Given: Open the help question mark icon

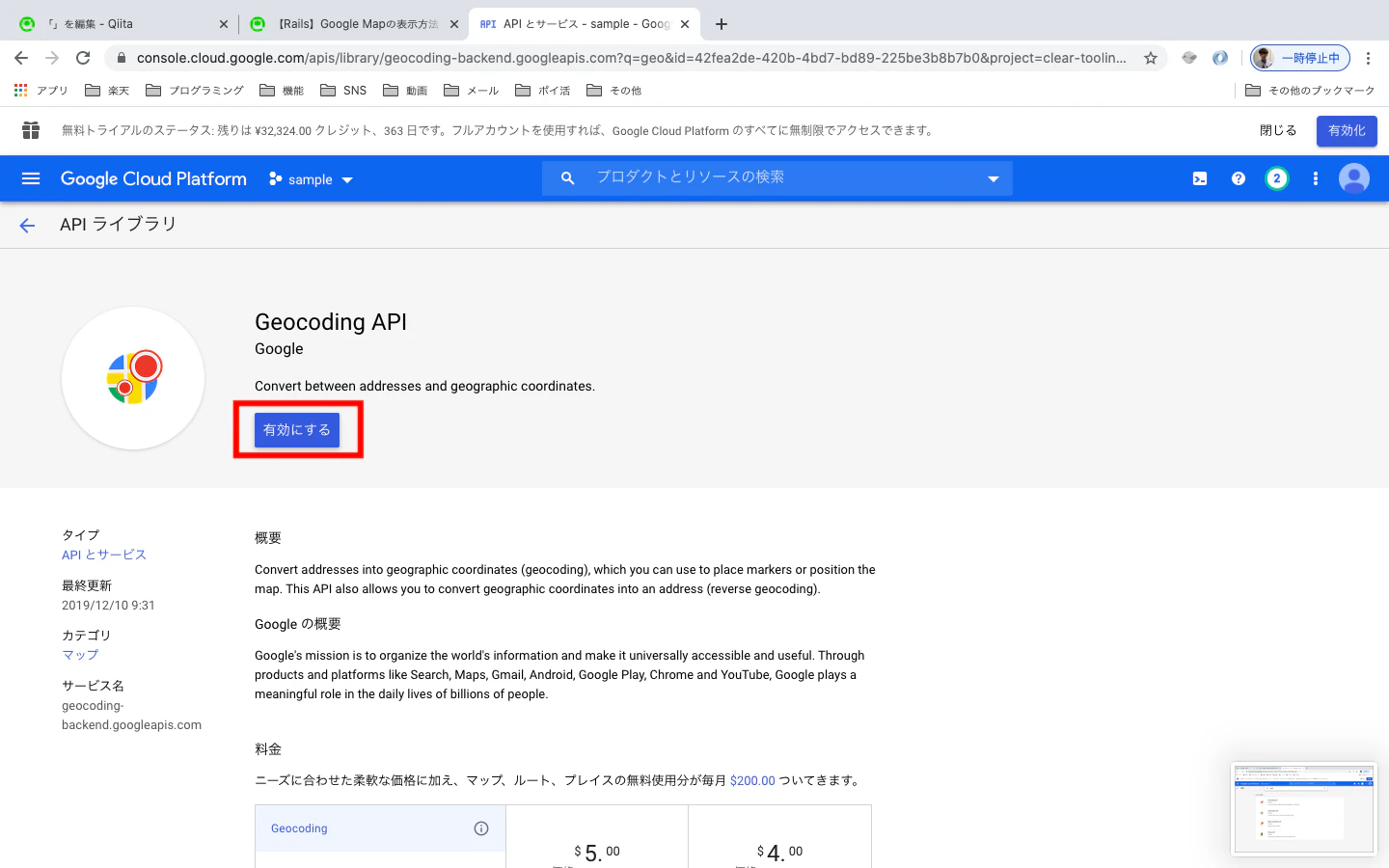Looking at the screenshot, I should [1239, 178].
